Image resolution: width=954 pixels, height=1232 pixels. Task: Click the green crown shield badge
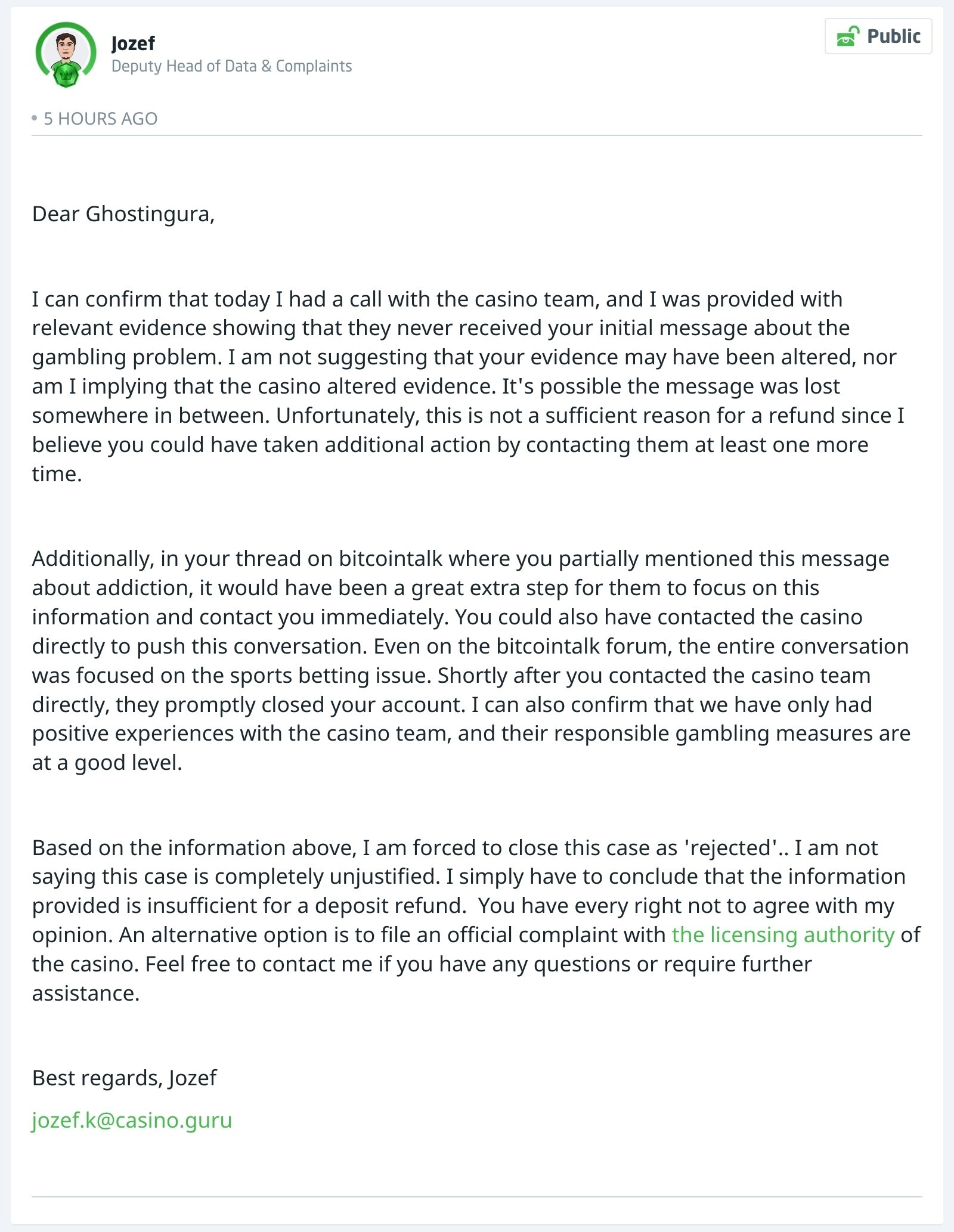(66, 75)
